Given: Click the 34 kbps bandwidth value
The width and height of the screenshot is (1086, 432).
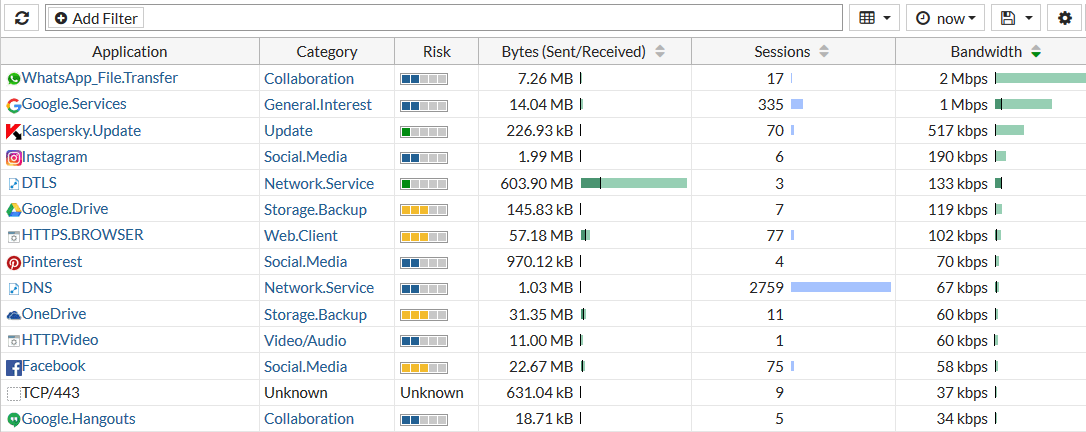Looking at the screenshot, I should pyautogui.click(x=962, y=419).
